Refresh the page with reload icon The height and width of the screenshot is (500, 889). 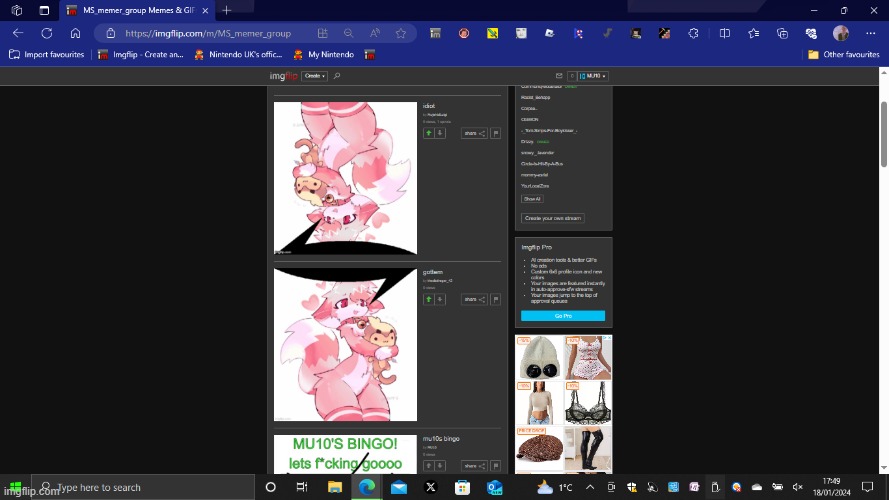[x=46, y=33]
